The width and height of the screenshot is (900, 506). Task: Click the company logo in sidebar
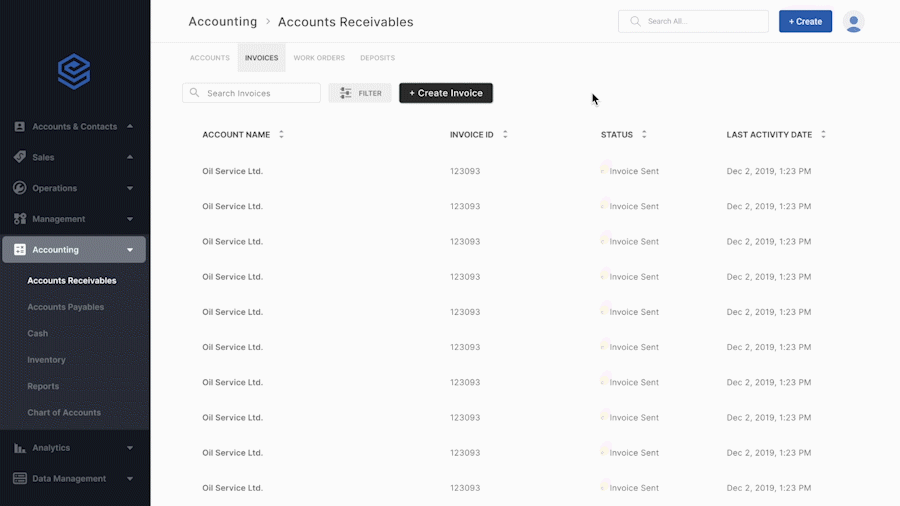74,71
